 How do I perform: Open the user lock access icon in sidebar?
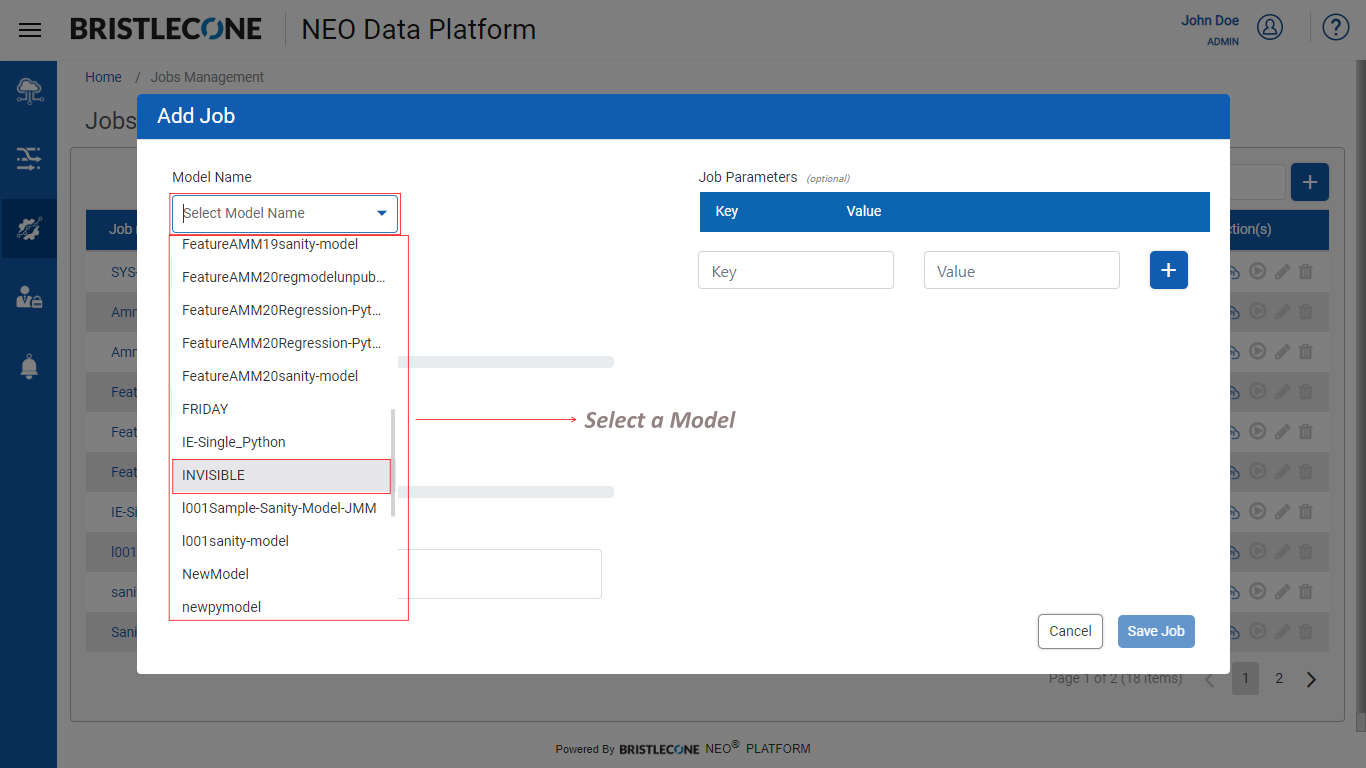(29, 296)
